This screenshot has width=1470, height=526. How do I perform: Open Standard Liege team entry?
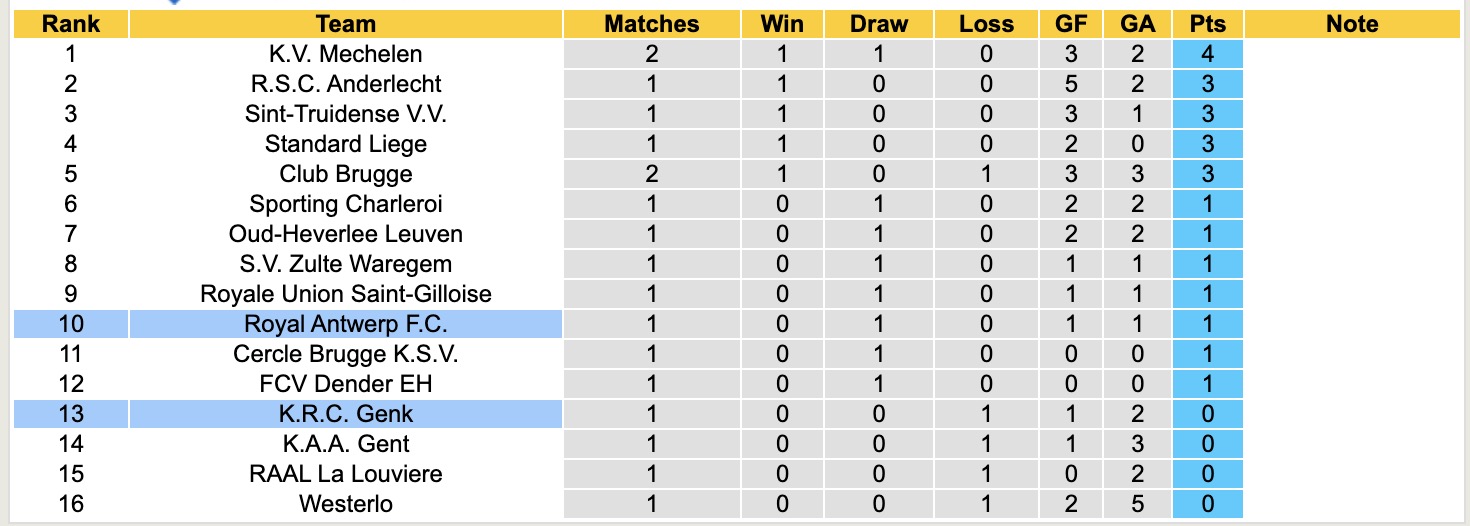[345, 144]
